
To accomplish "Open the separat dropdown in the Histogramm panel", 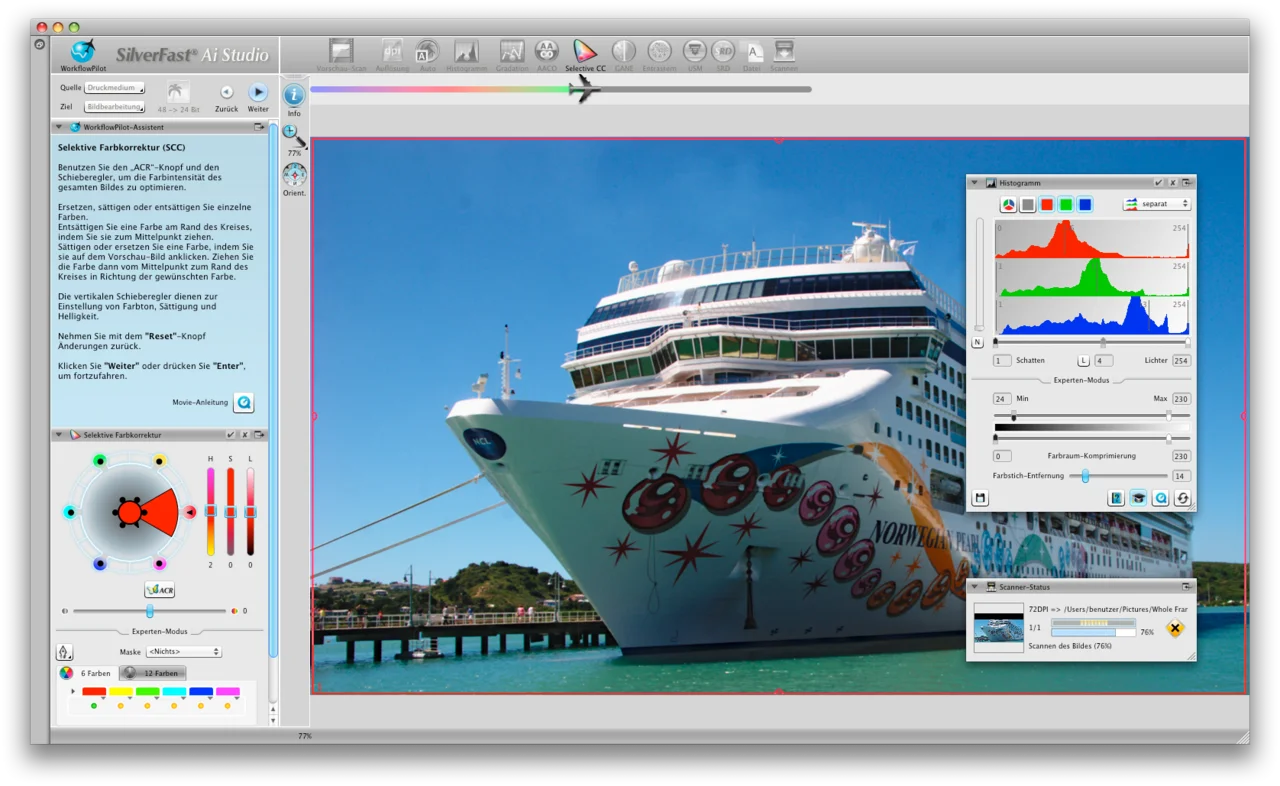I will click(x=1156, y=204).
